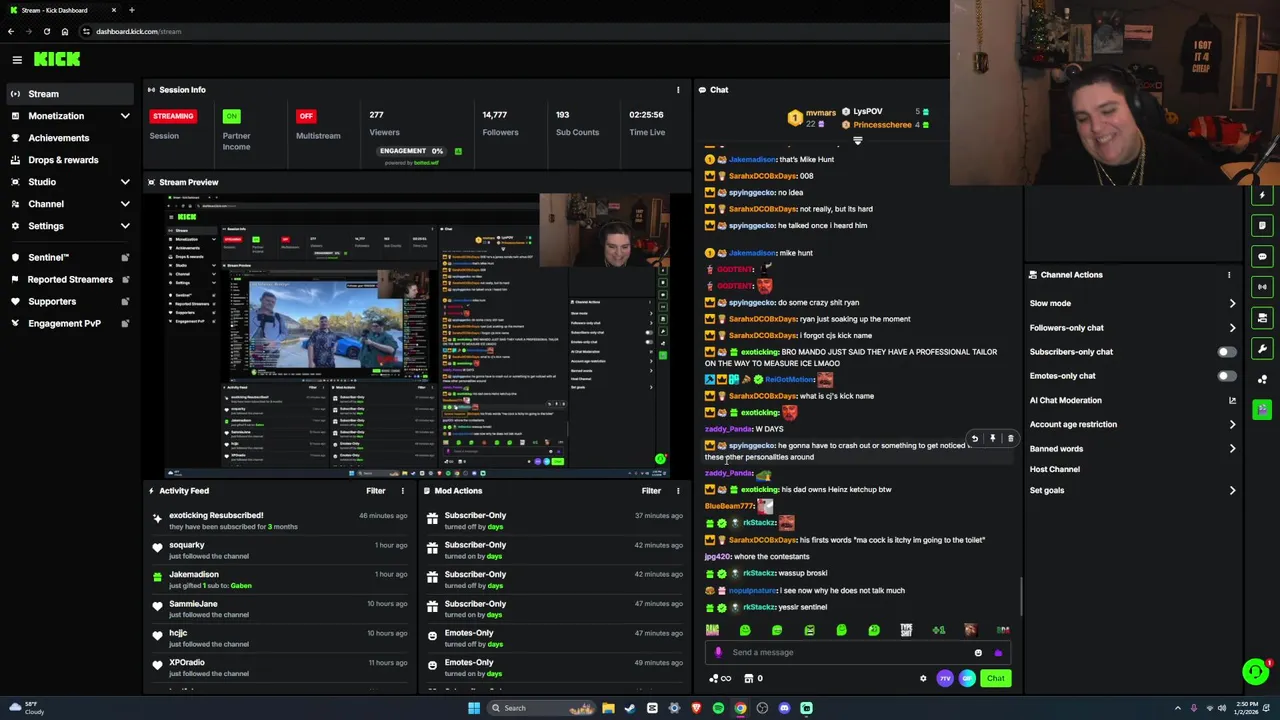Open the emoji picker in message box
1280x720 pixels.
coord(978,653)
